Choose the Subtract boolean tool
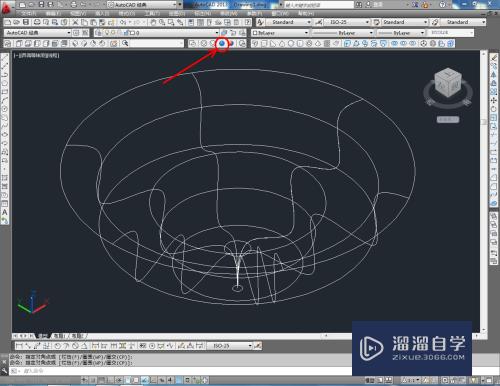 click(403, 43)
